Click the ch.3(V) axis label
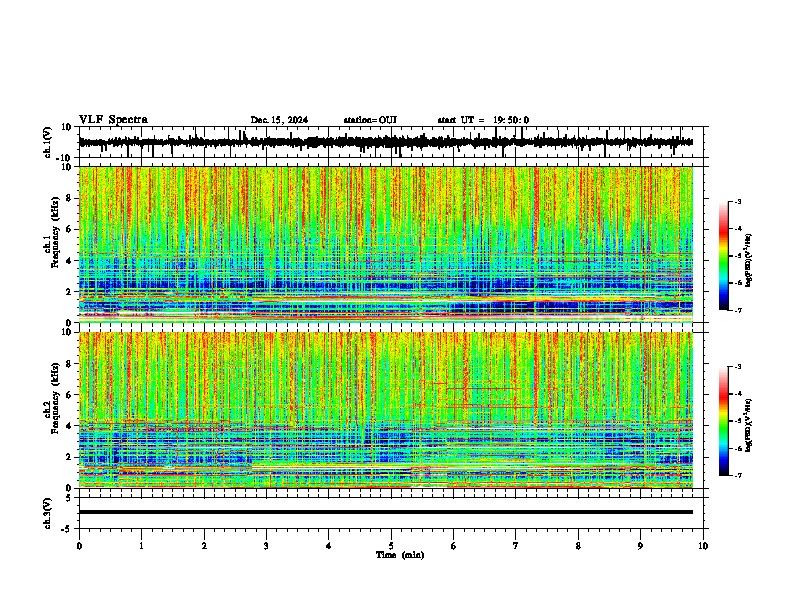This screenshot has height=612, width=792. click(x=47, y=514)
